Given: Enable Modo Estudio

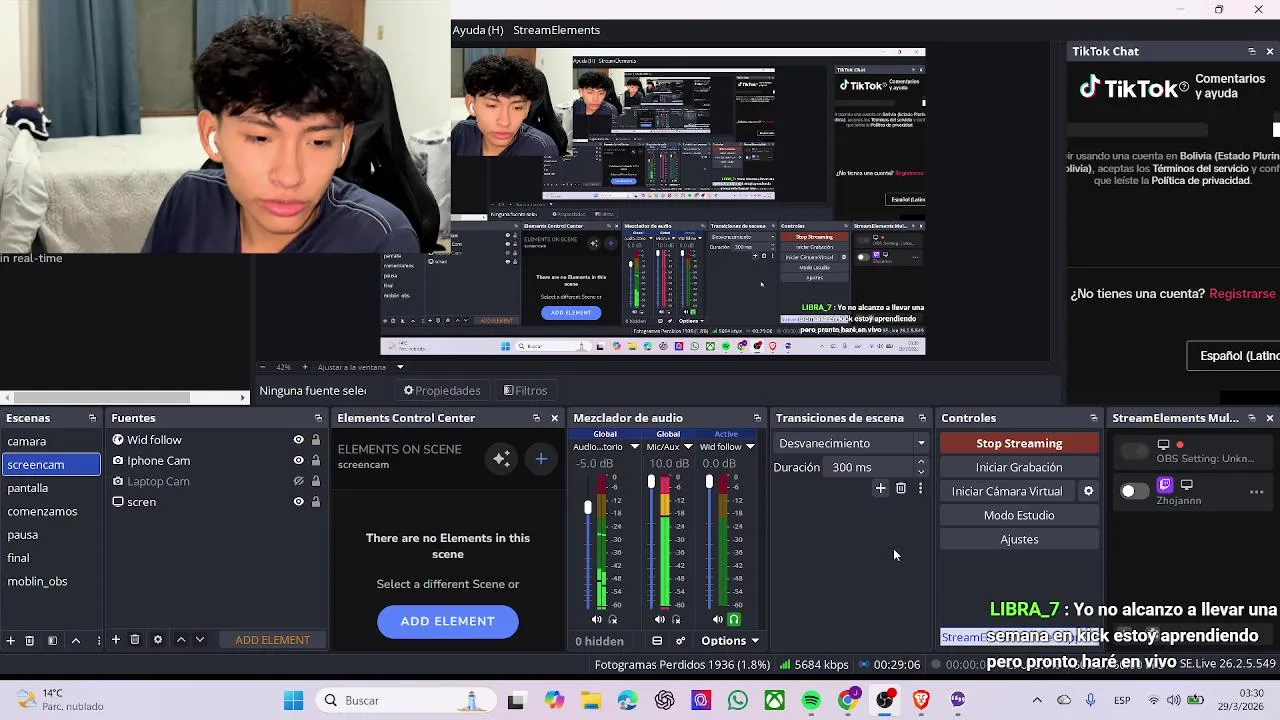Looking at the screenshot, I should pyautogui.click(x=1019, y=515).
